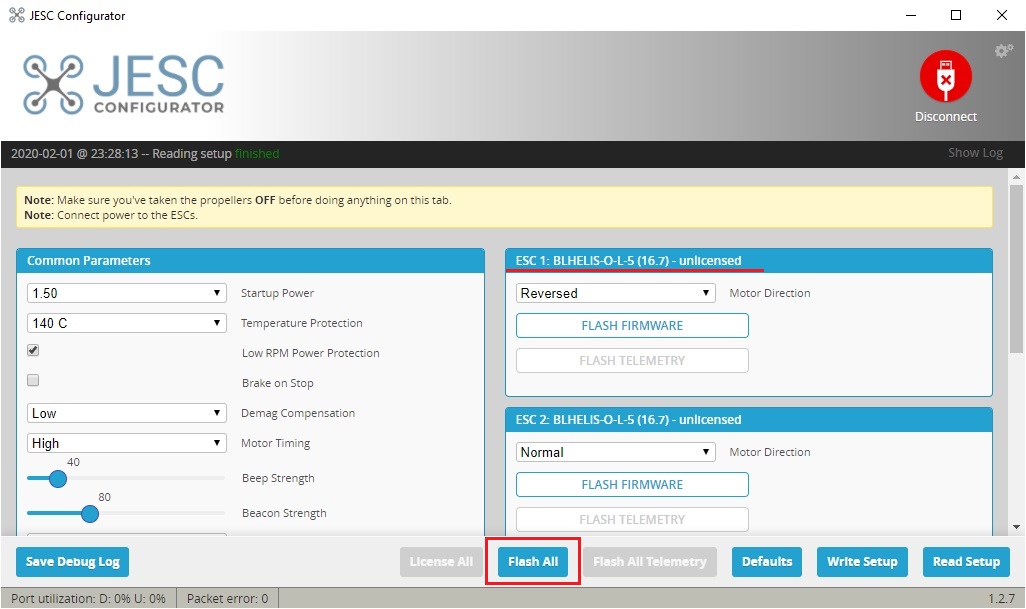
Task: Open ESC 1 Motor Direction dropdown
Action: click(x=615, y=293)
